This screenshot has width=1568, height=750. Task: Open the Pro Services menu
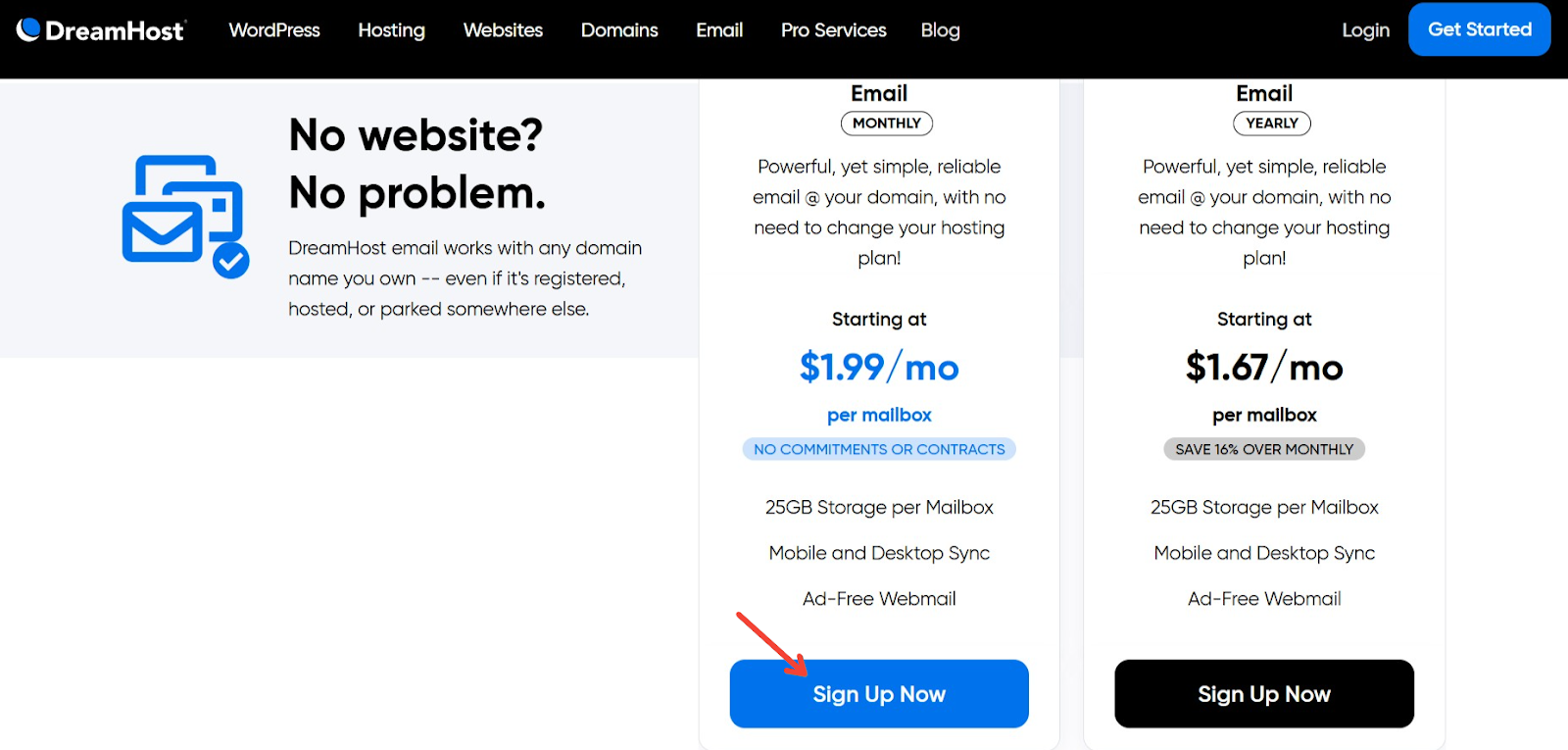pos(832,30)
